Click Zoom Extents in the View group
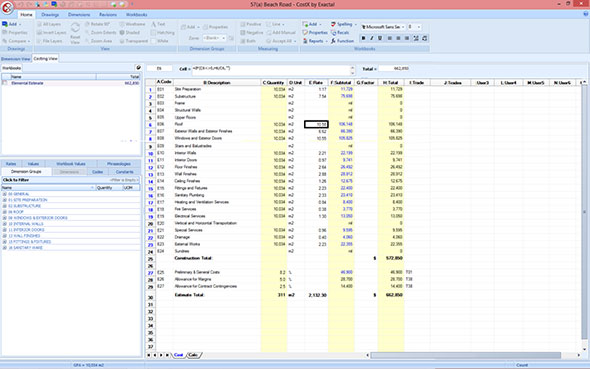This screenshot has height=369, width=590. 100,32
